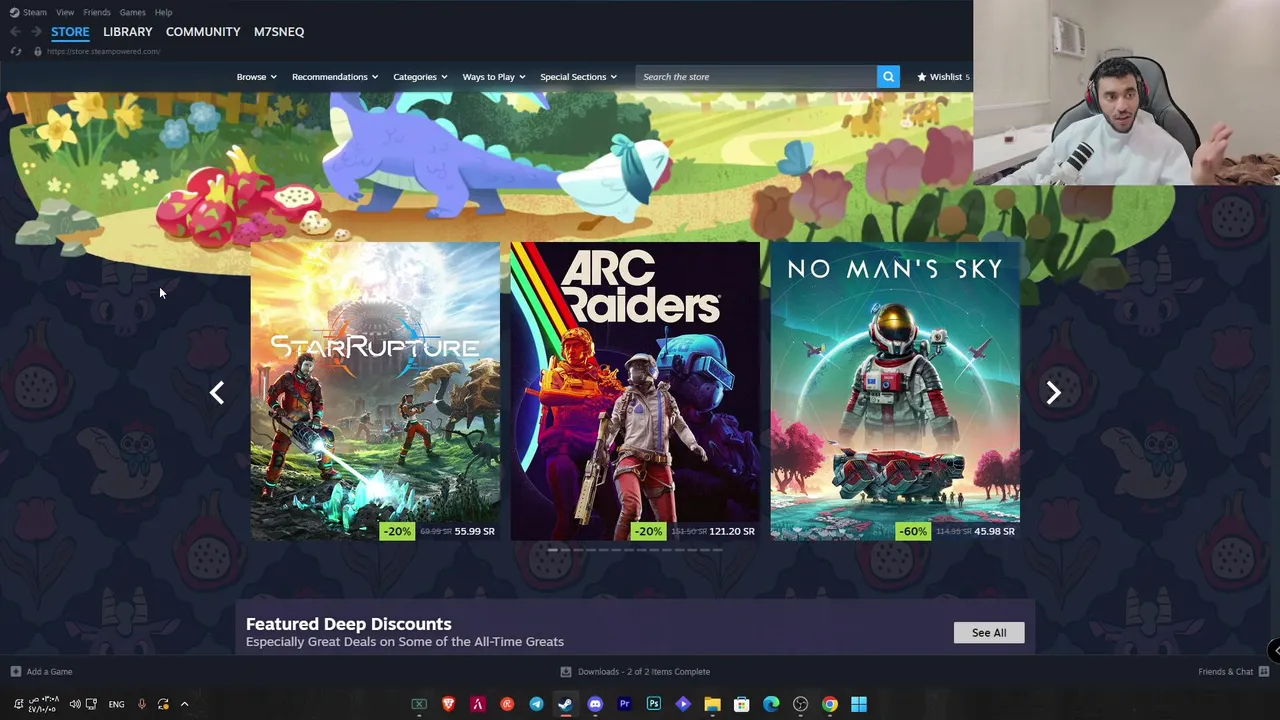Open the Help menu
Screen dimensions: 1280x720
coord(163,12)
